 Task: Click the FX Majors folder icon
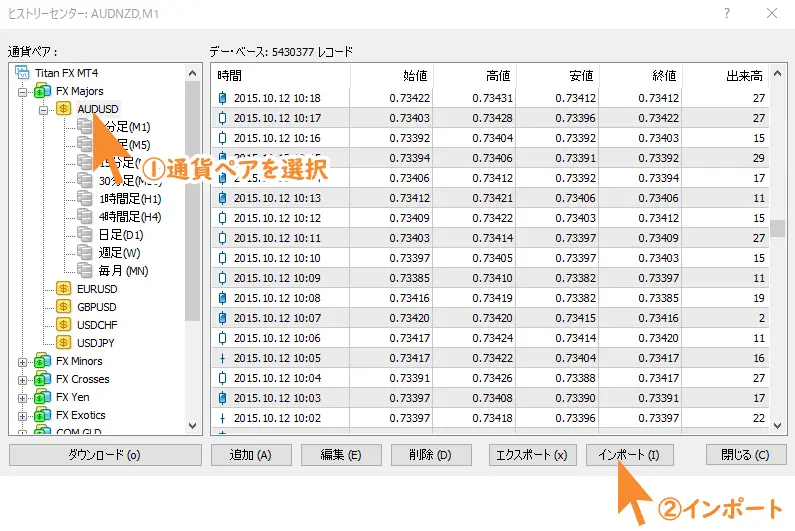43,91
